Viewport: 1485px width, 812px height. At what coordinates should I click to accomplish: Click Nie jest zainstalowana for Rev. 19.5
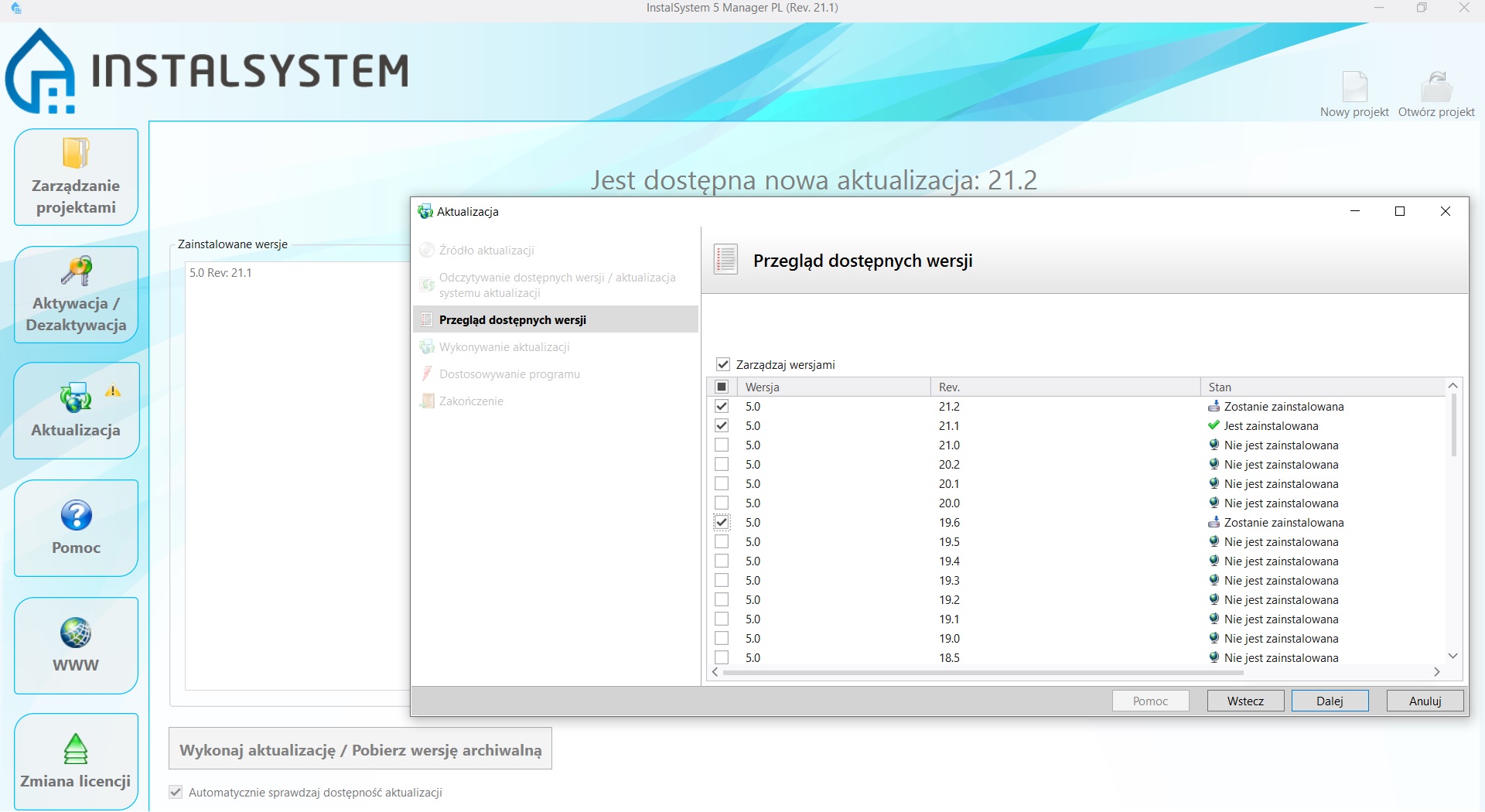click(1281, 541)
